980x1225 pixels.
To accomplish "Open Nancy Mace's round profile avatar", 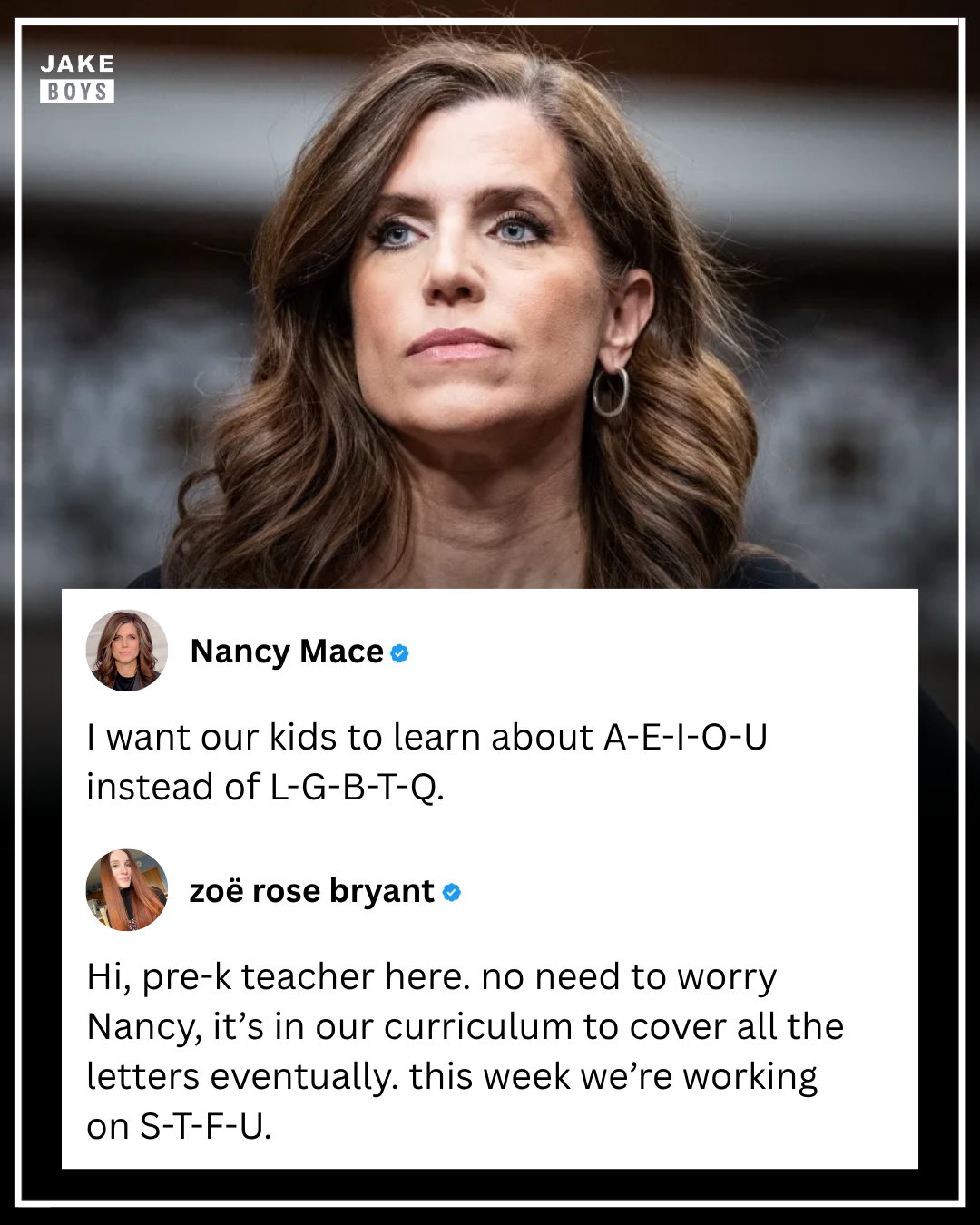I will click(127, 651).
